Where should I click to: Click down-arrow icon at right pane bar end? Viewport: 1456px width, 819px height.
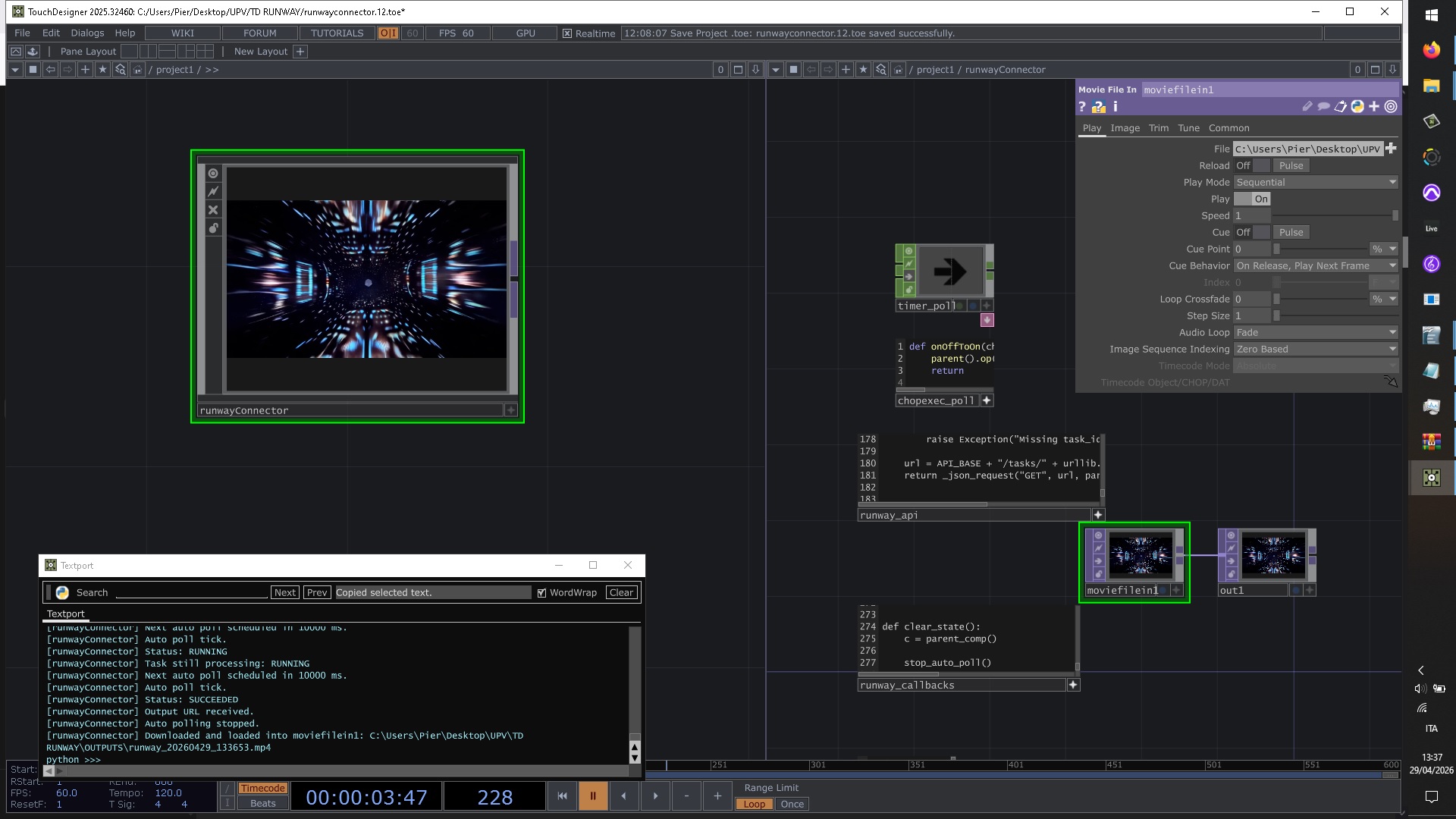click(1392, 70)
